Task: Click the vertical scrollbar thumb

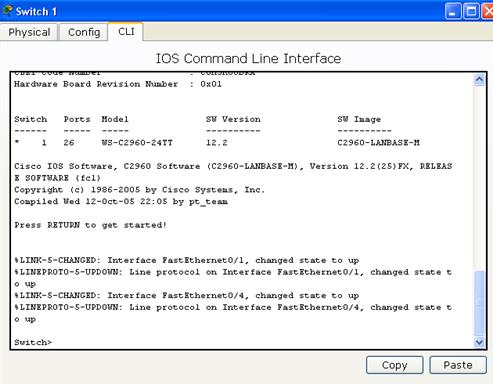Action: [x=479, y=303]
